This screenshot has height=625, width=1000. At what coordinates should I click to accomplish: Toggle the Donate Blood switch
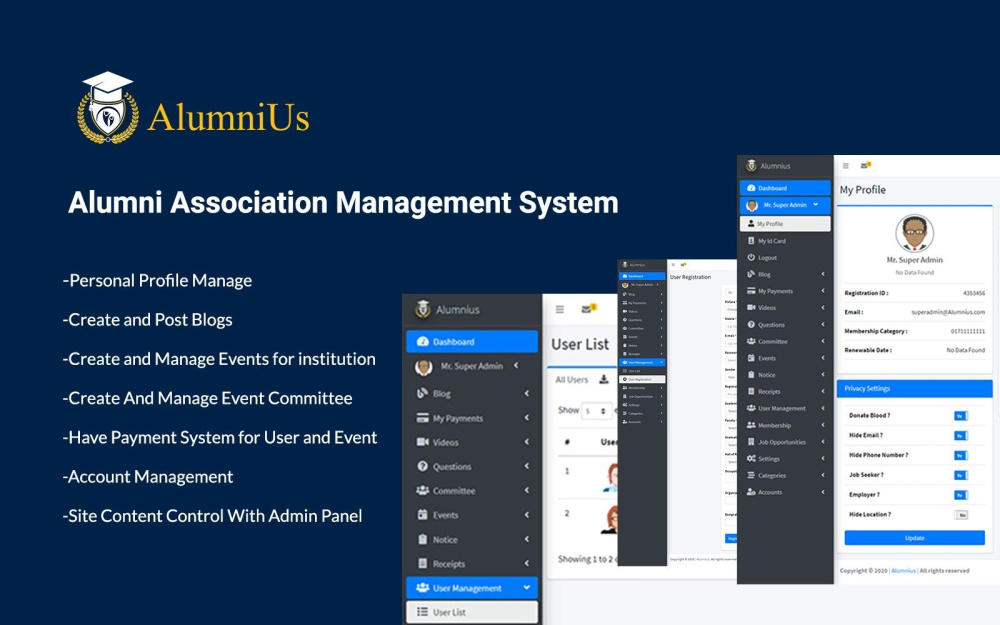point(960,415)
